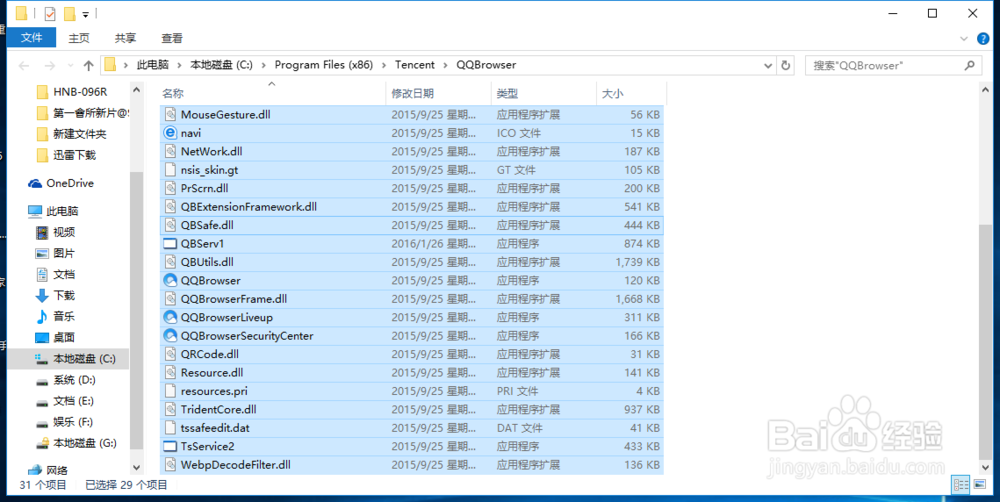Open the 新建文件夹 folder in sidebar
This screenshot has height=502, width=1000.
tap(79, 134)
